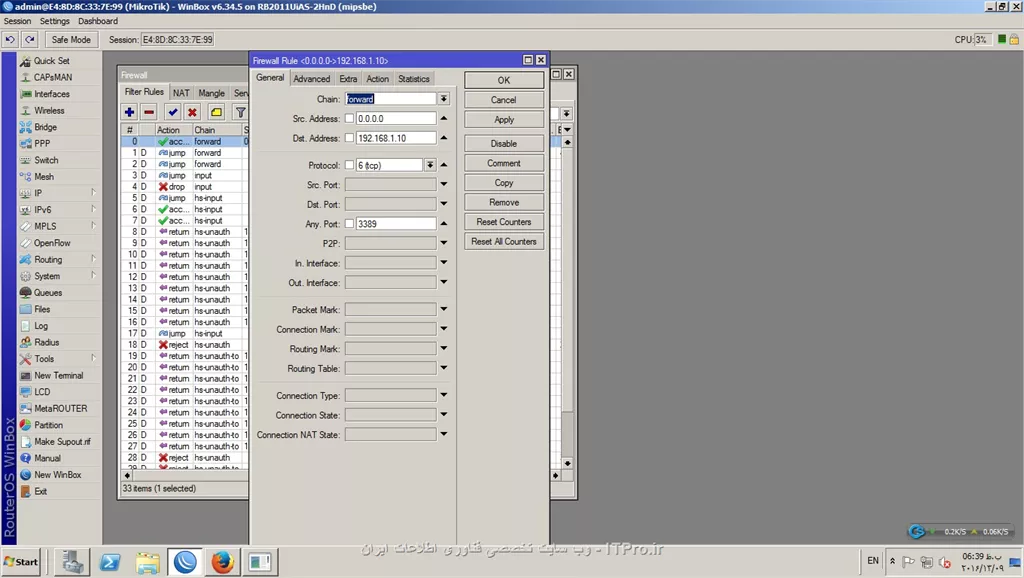This screenshot has width=1024, height=578.
Task: Toggle the Dst. Address invert checkbox
Action: tap(349, 138)
